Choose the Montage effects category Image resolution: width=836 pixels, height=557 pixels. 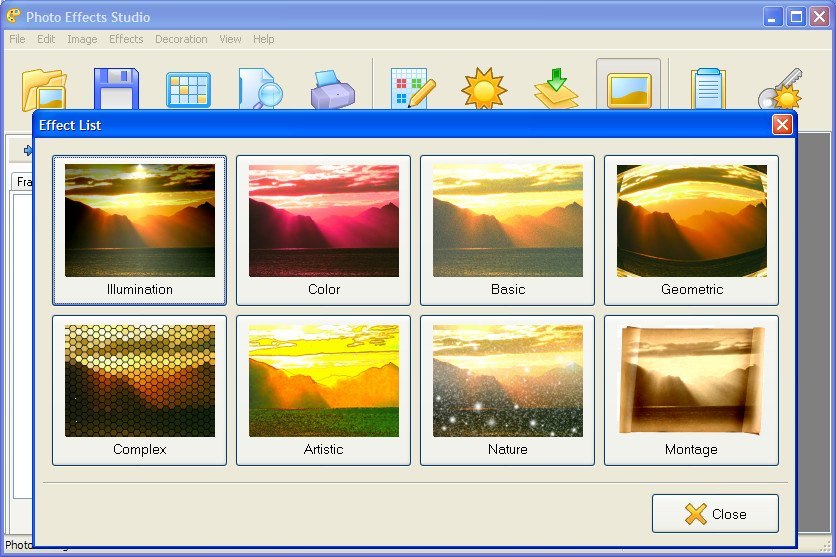point(691,390)
